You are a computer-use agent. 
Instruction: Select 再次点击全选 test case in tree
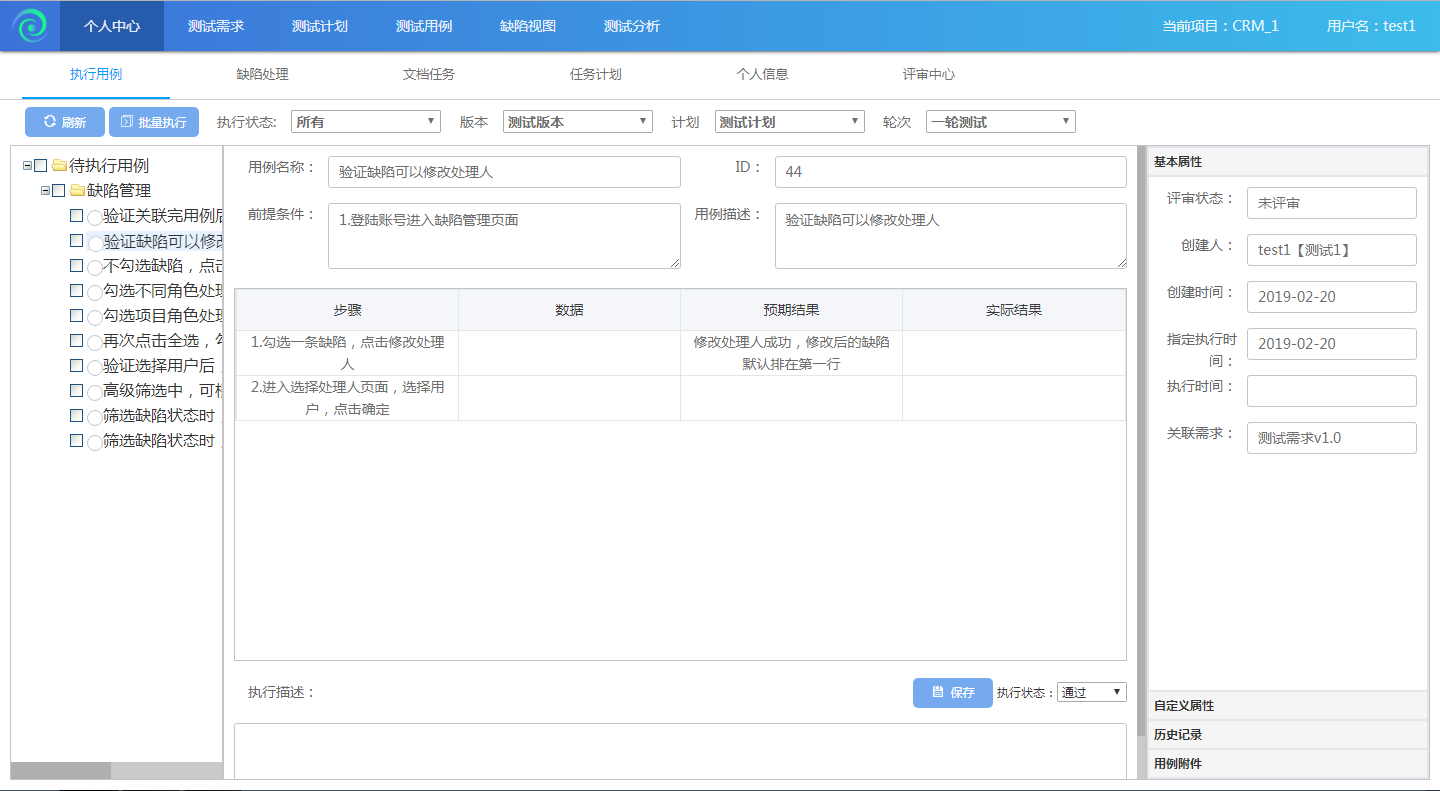(x=162, y=341)
